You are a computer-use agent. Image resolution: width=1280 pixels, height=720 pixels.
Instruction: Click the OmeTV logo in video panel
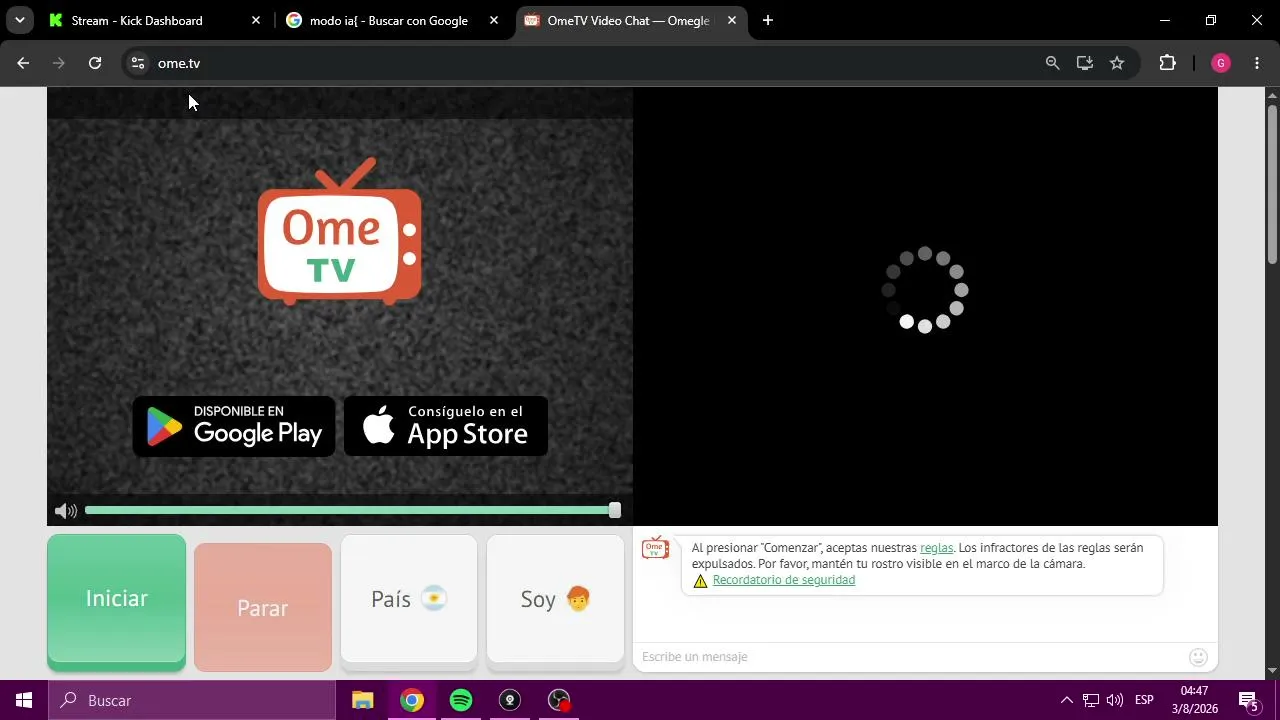(339, 231)
